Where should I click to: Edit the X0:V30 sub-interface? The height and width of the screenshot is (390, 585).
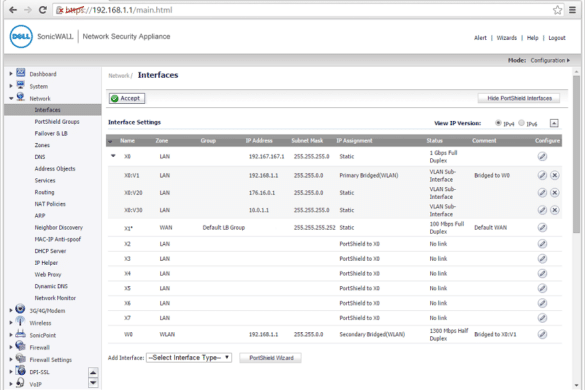542,210
